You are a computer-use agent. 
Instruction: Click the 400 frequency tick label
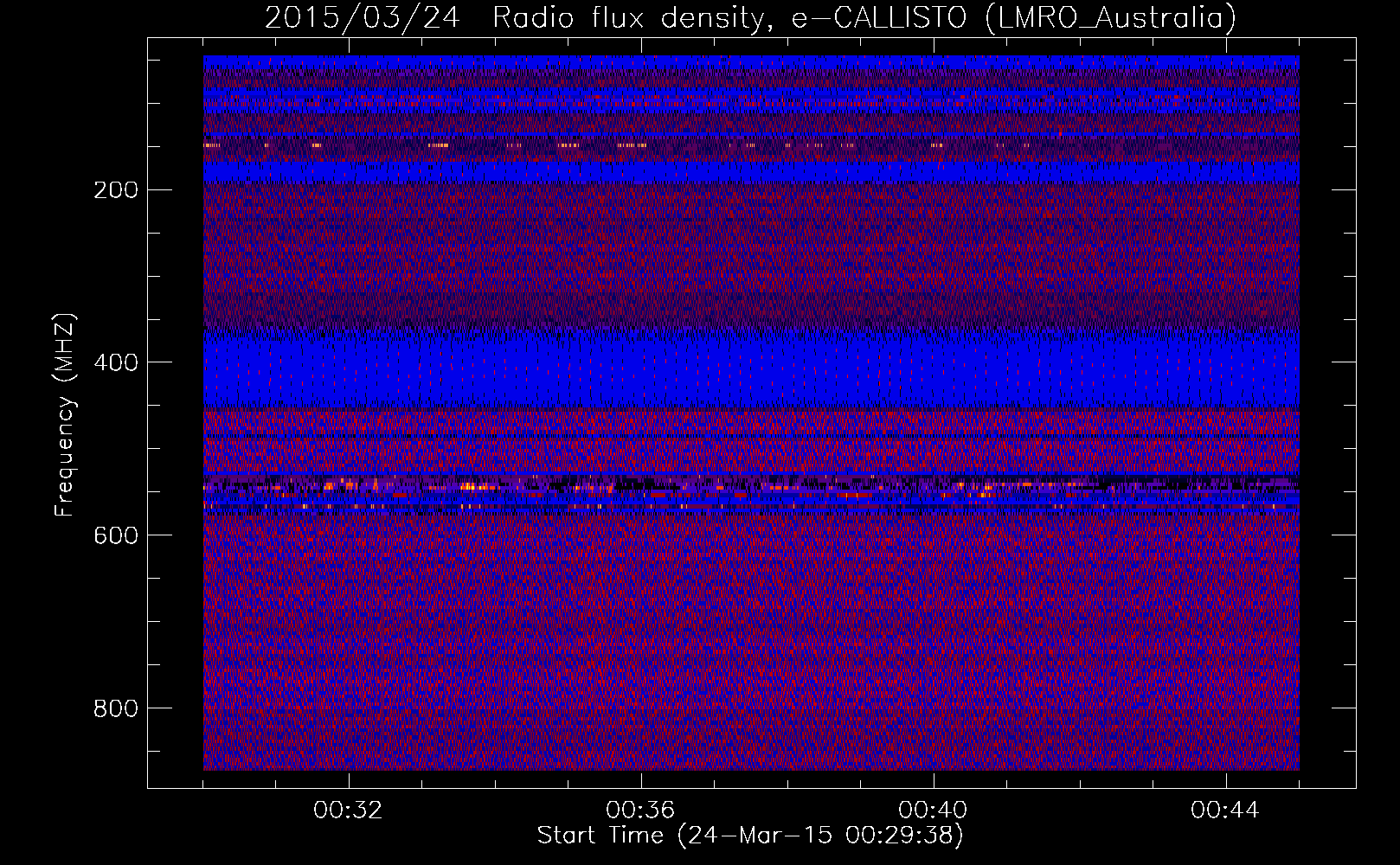(x=114, y=362)
